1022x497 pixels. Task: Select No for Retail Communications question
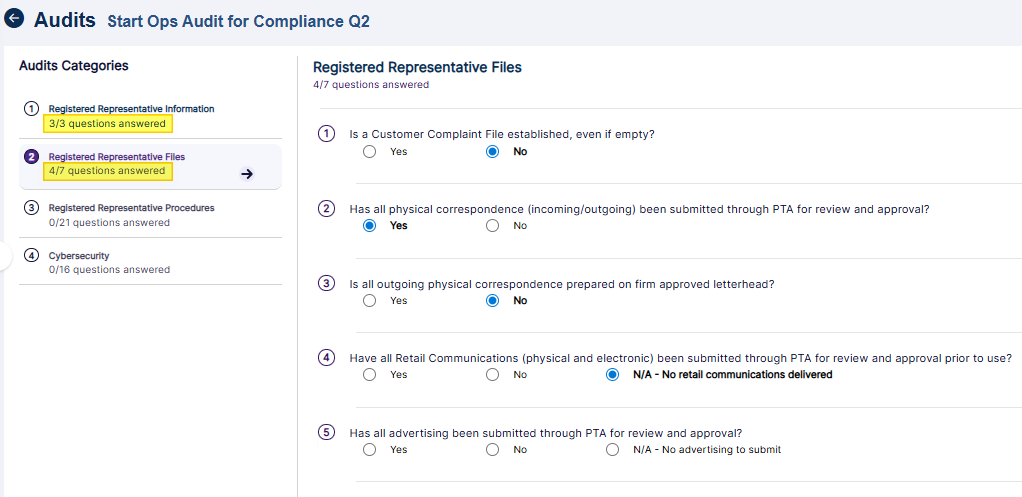click(492, 375)
